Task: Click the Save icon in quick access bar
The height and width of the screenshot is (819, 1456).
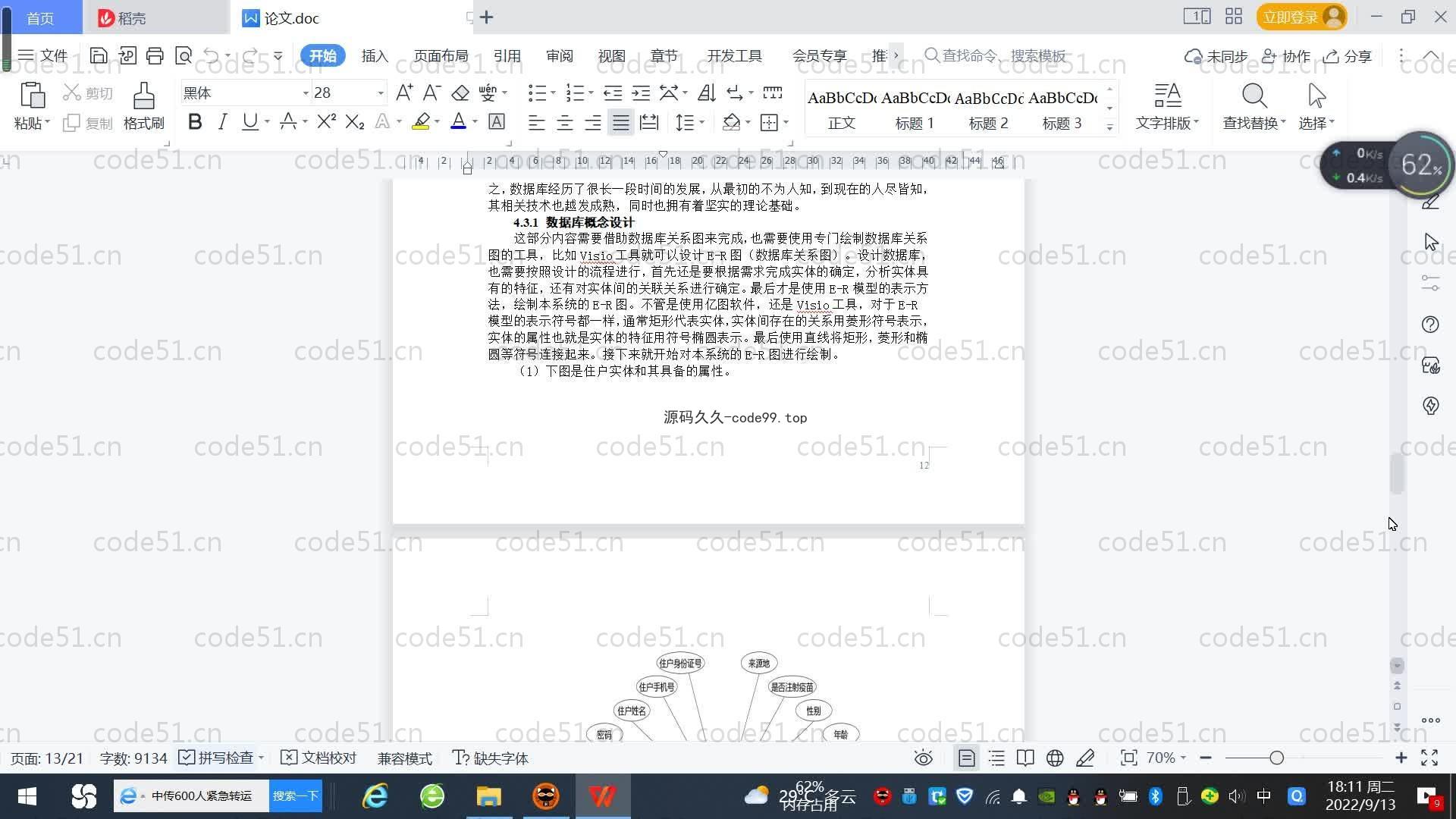Action: [x=99, y=55]
